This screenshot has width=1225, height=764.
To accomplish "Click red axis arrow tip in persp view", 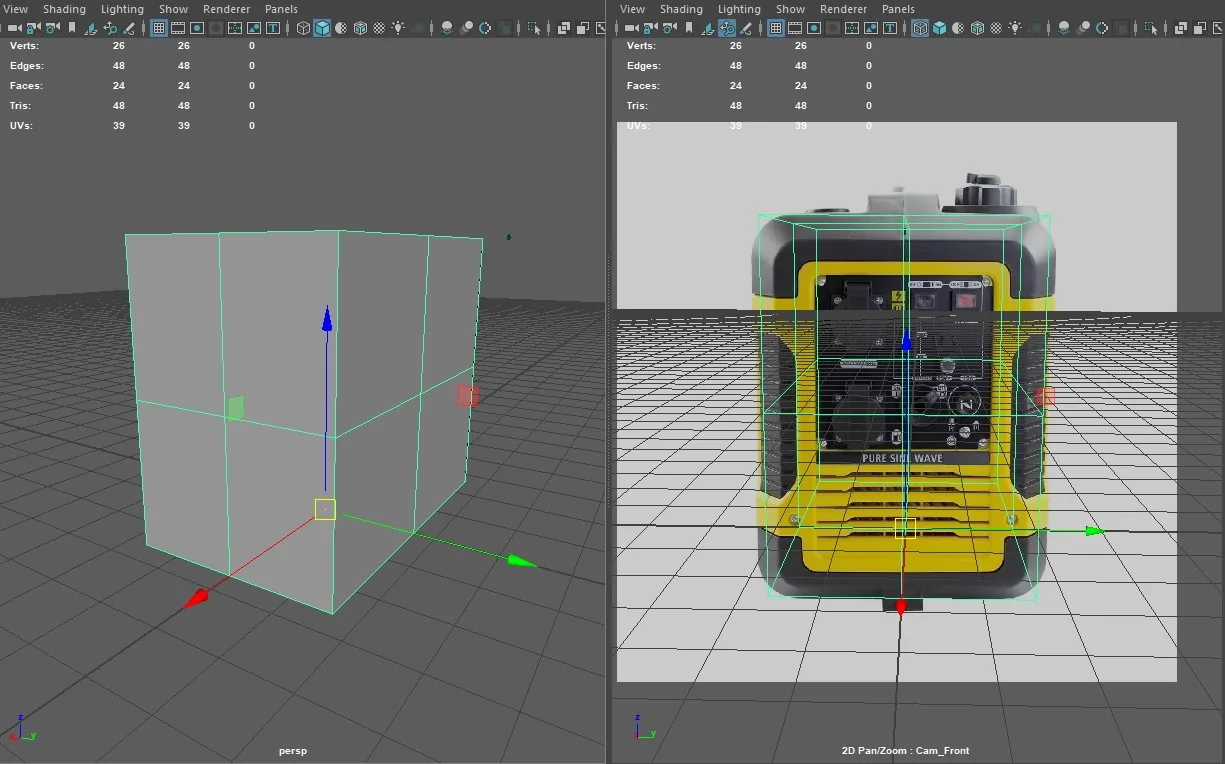I will pyautogui.click(x=197, y=598).
